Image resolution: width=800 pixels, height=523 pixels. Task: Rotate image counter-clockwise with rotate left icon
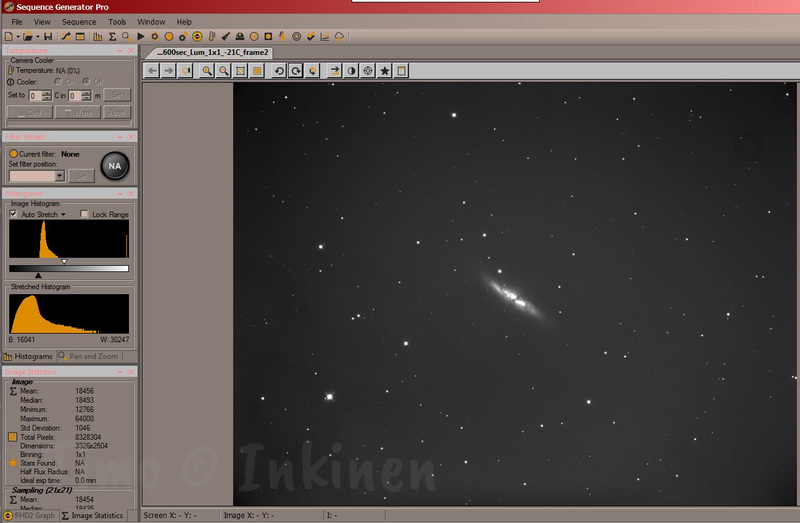coord(279,71)
